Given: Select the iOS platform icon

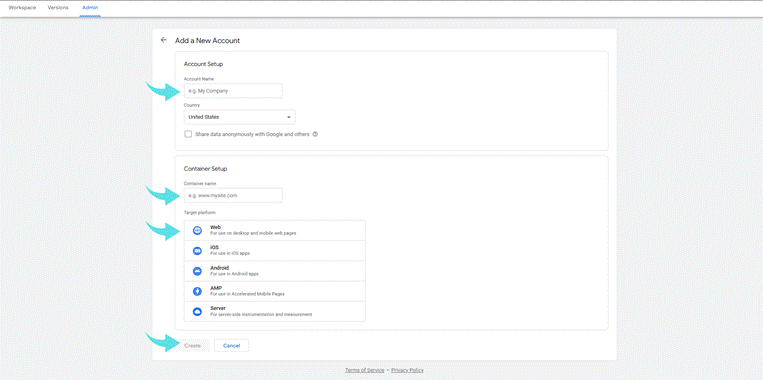Looking at the screenshot, I should [197, 251].
